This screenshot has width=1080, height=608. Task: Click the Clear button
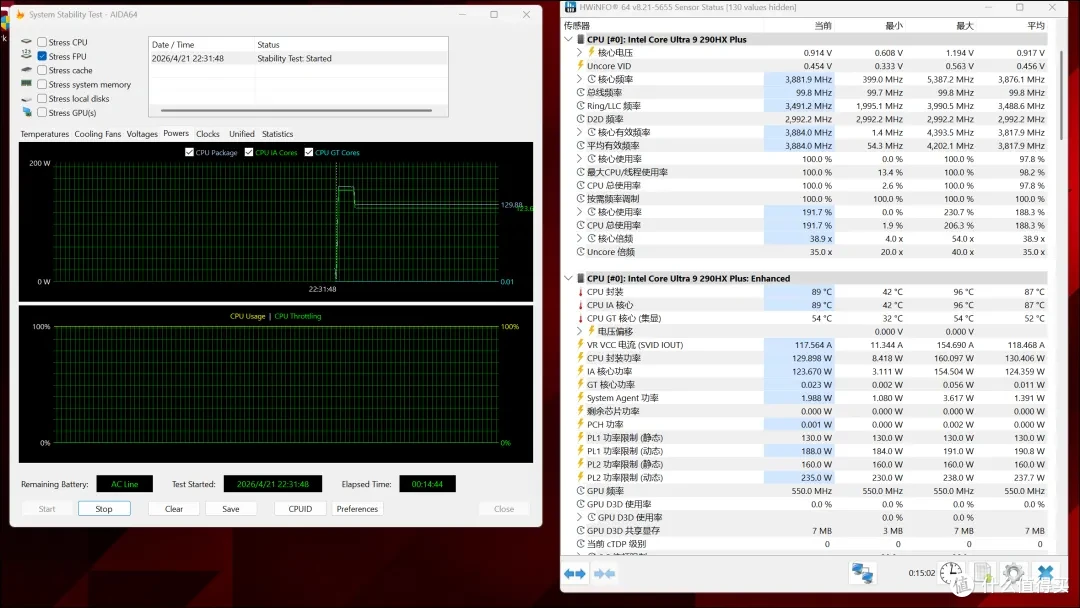(x=174, y=509)
